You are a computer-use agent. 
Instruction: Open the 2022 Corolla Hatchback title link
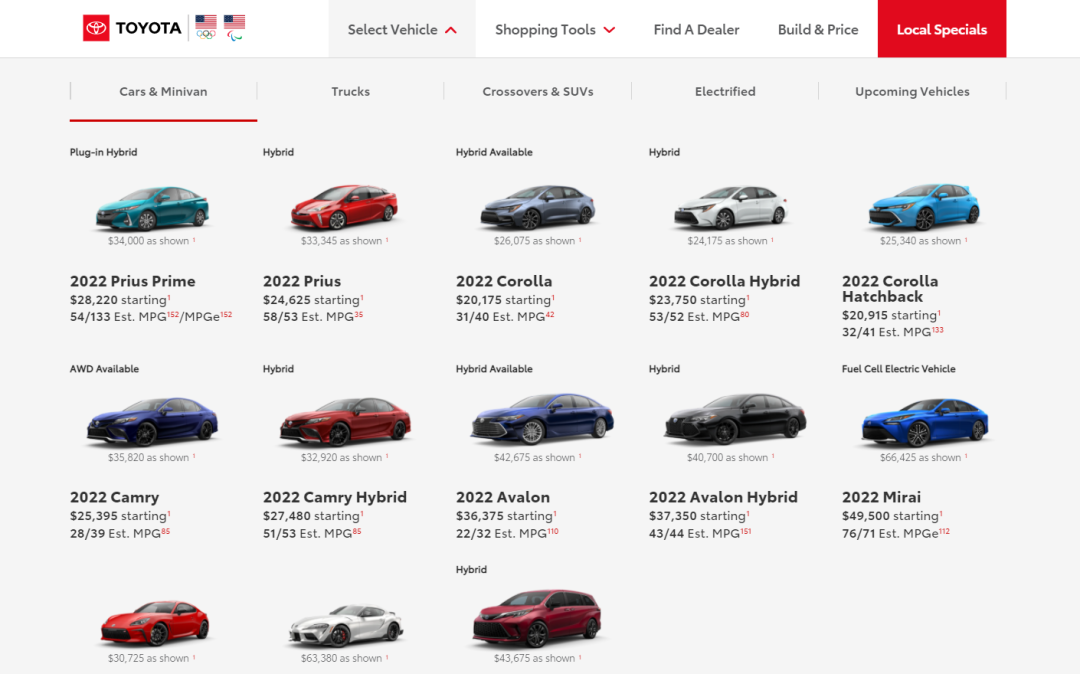(889, 288)
